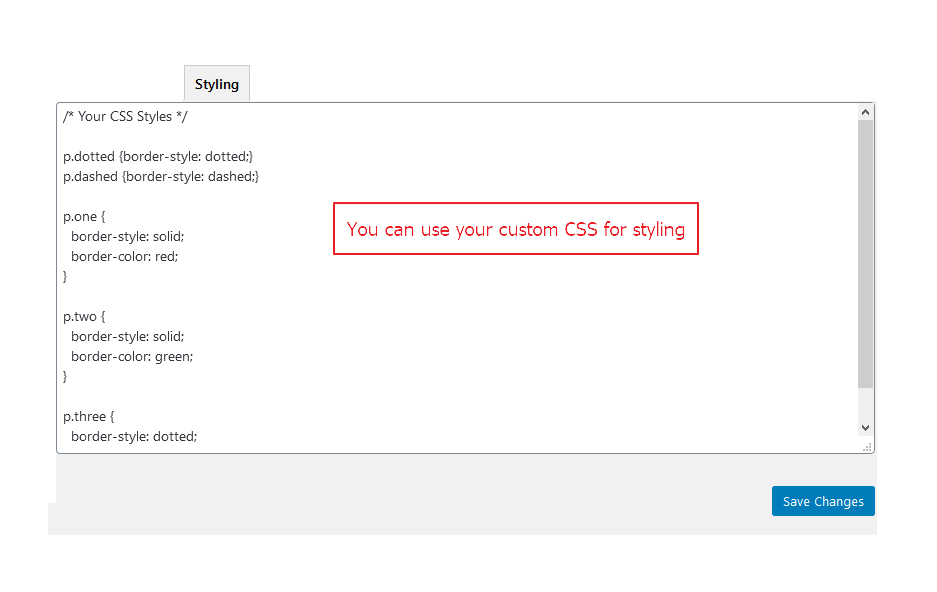
Task: Click the 'border-style: dotted;' line under p.three
Action: (134, 437)
